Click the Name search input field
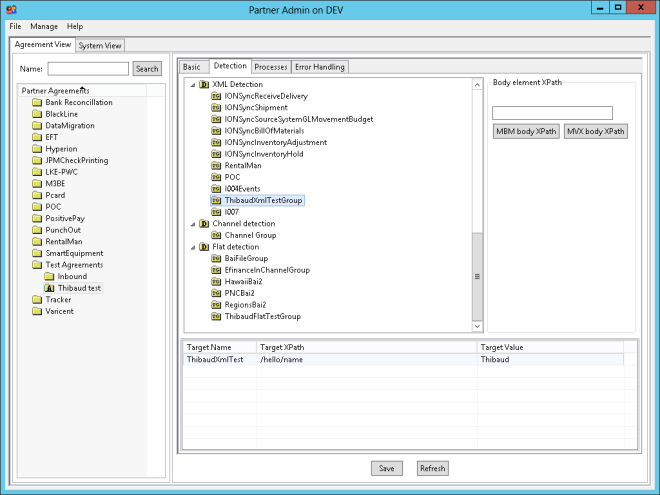 [88, 69]
